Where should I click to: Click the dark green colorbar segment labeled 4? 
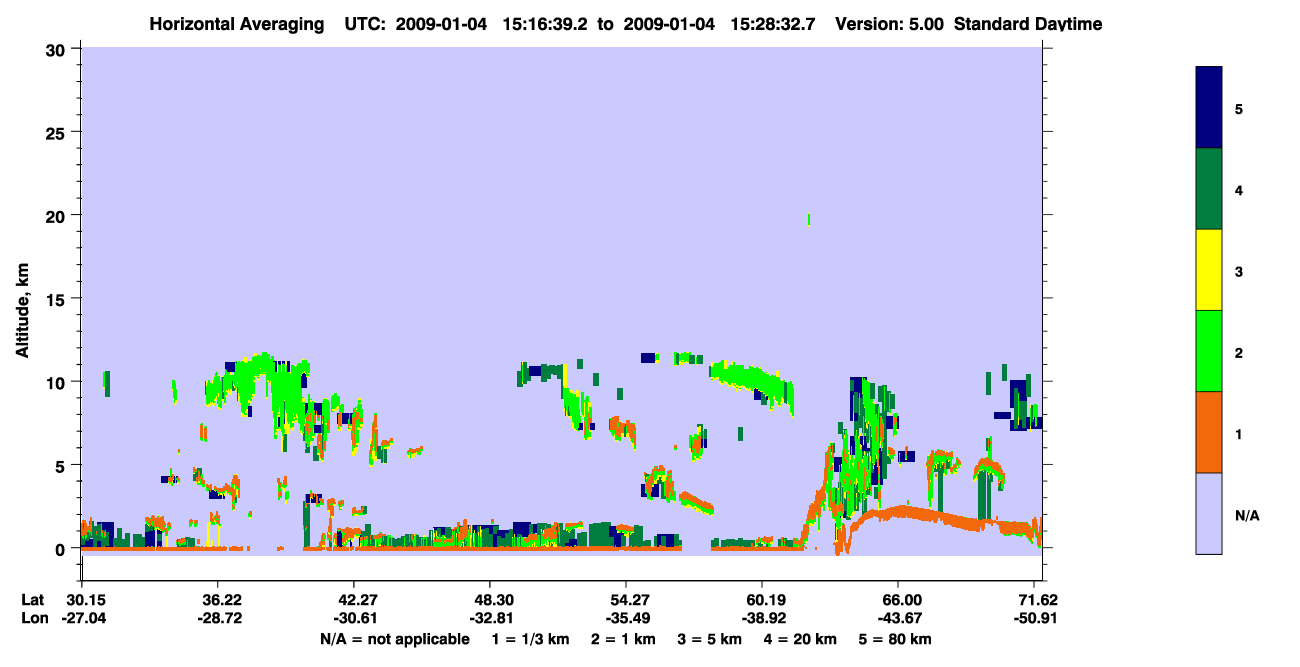pos(1209,189)
